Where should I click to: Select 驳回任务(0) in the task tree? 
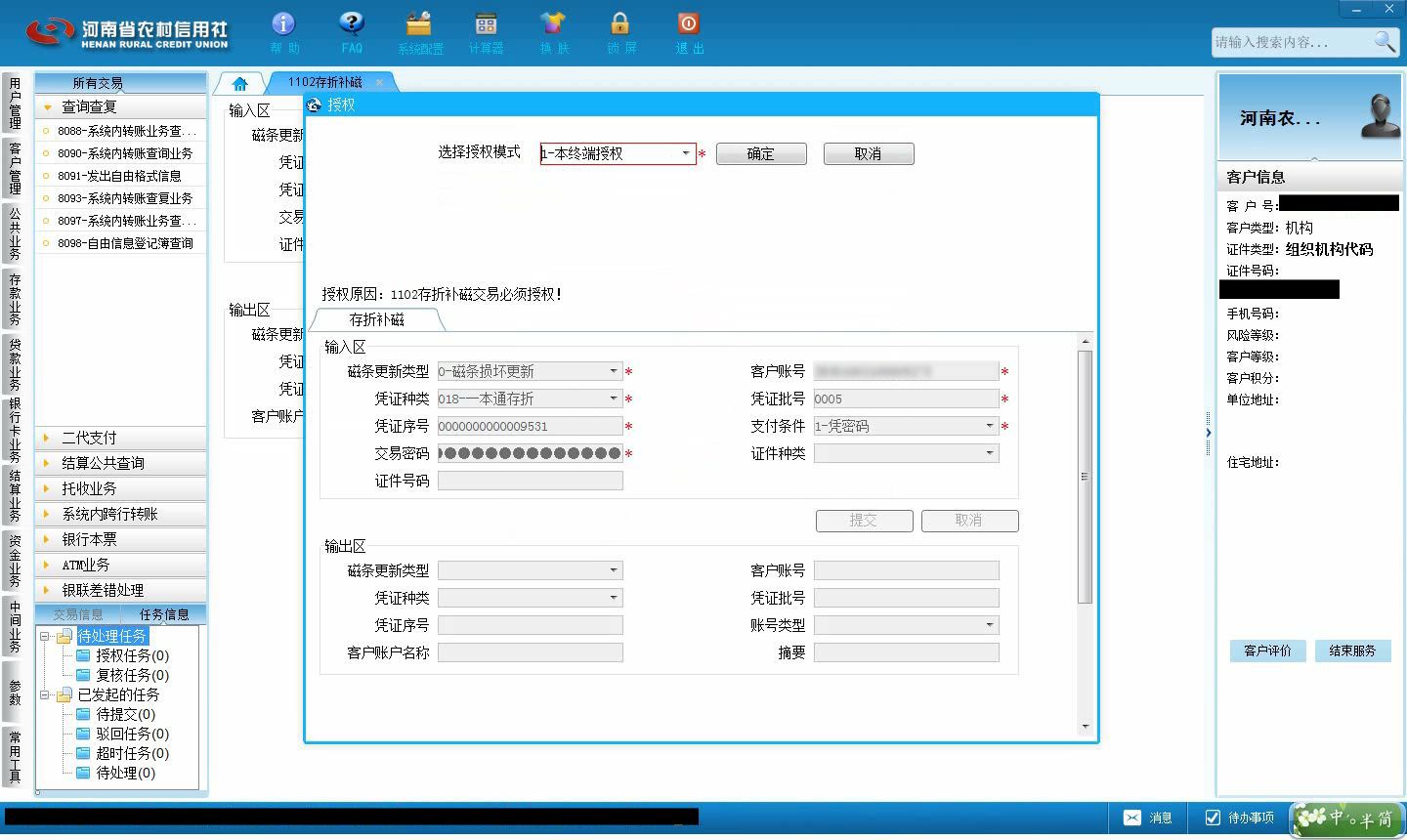(132, 734)
